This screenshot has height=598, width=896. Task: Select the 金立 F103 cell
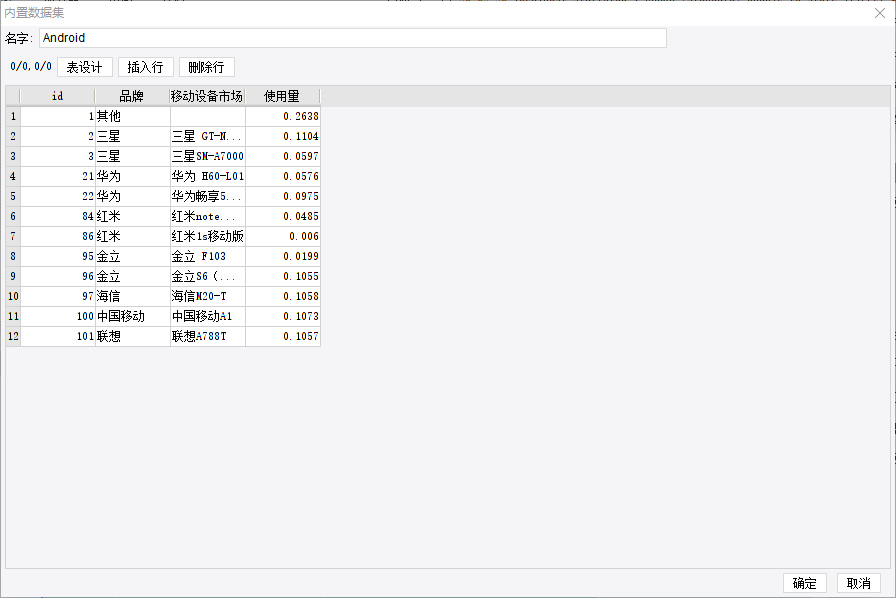point(208,256)
